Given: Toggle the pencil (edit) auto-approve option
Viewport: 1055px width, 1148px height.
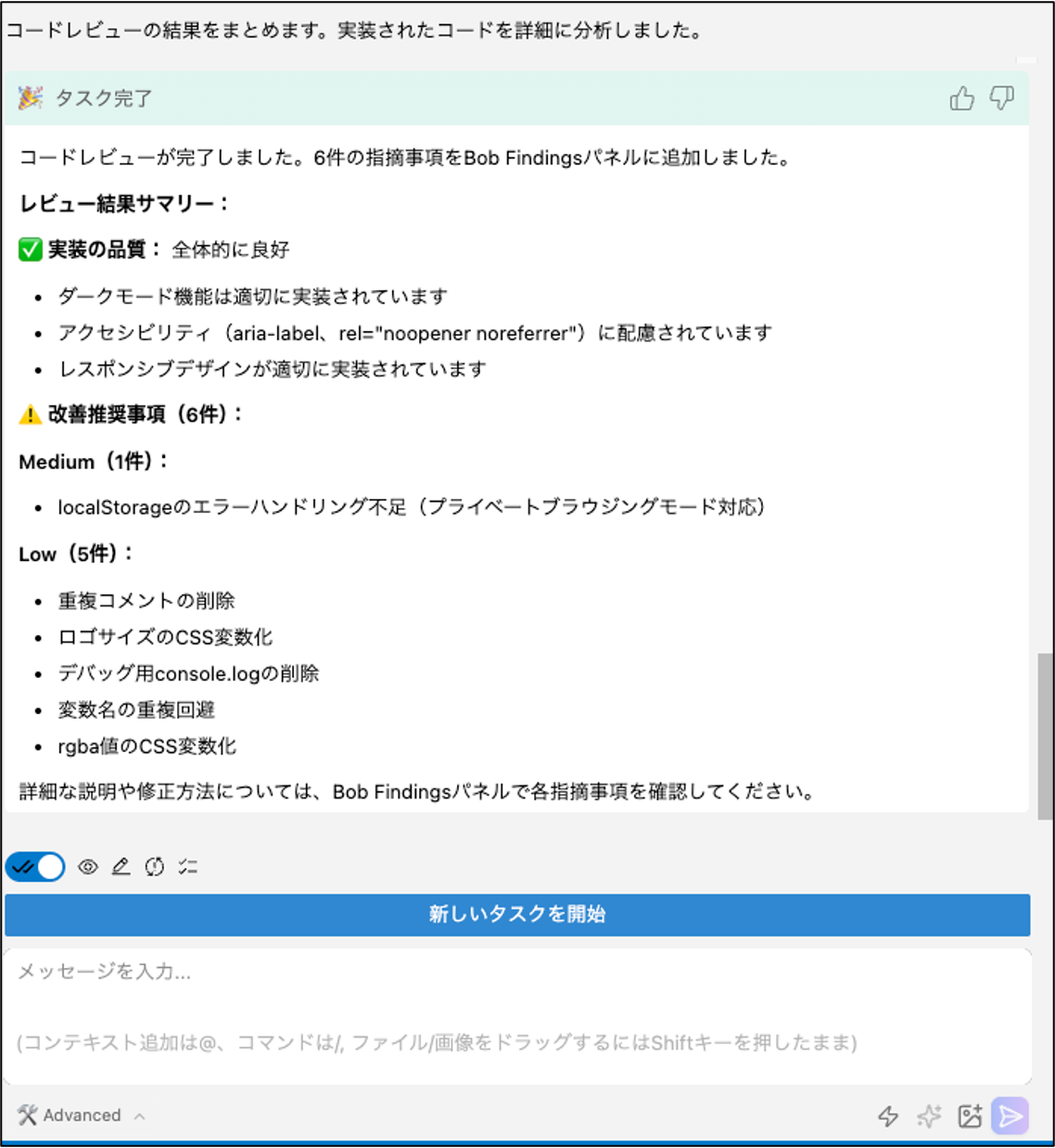Looking at the screenshot, I should point(121,867).
